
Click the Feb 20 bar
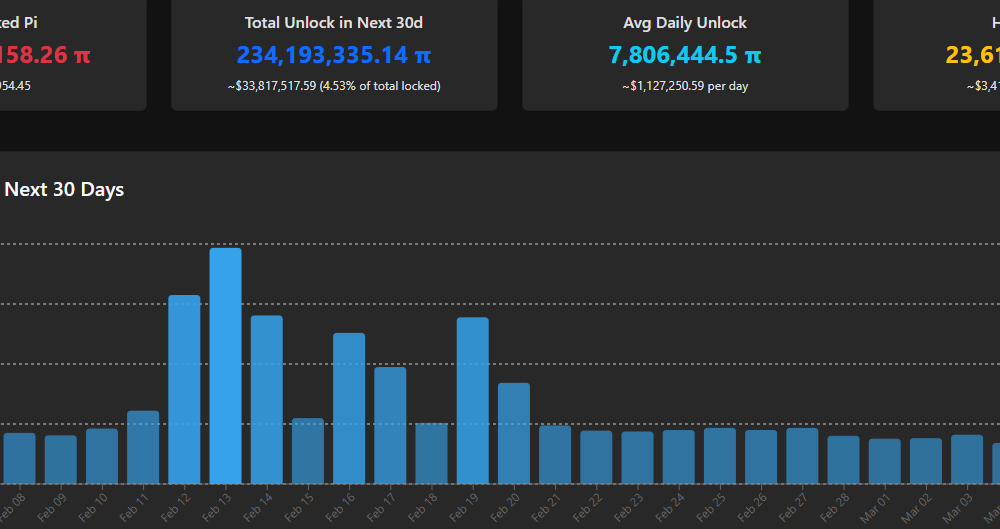point(514,434)
